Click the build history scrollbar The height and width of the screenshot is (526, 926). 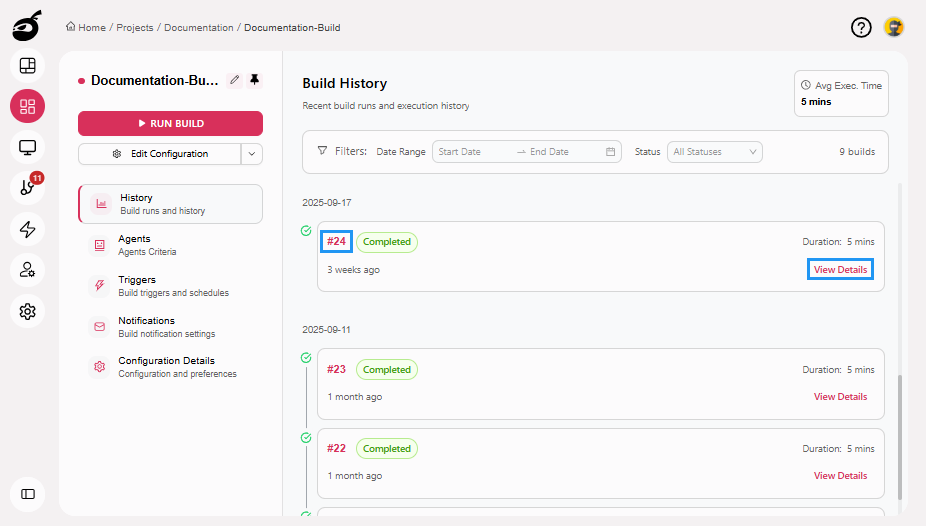pyautogui.click(x=900, y=437)
